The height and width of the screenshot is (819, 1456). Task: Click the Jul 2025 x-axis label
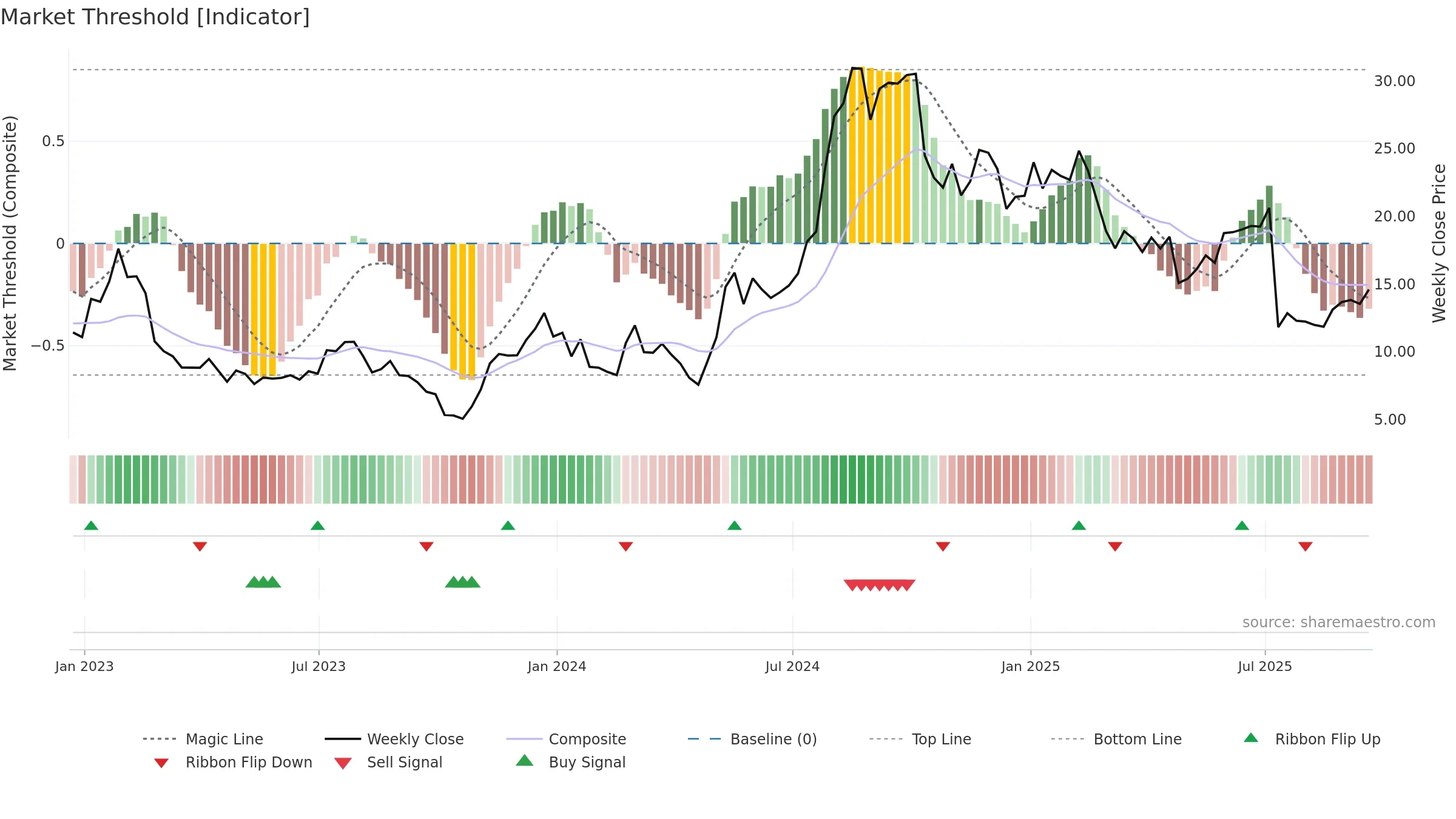(1265, 666)
